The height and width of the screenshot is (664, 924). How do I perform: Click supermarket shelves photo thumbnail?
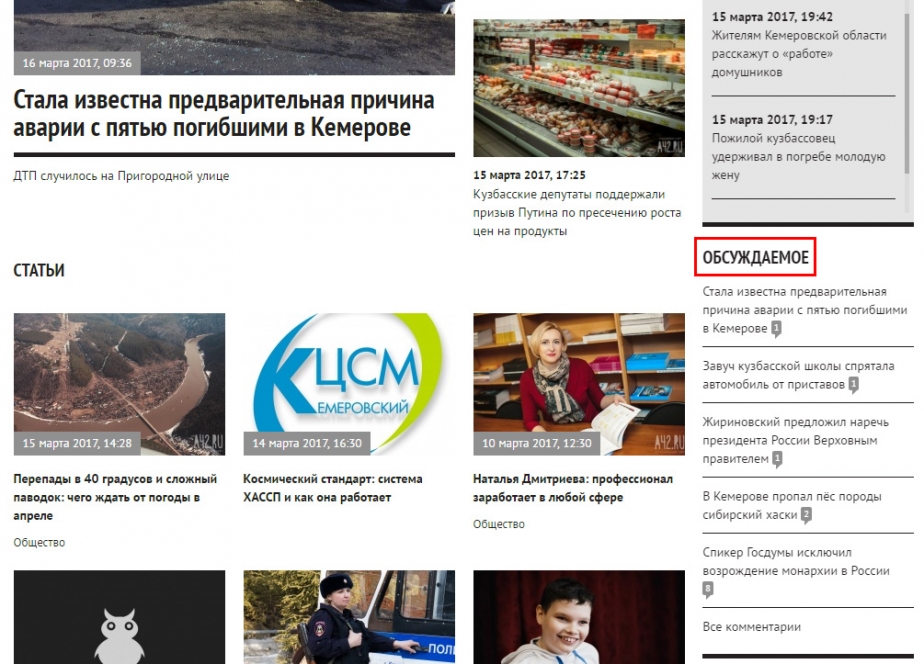[579, 88]
